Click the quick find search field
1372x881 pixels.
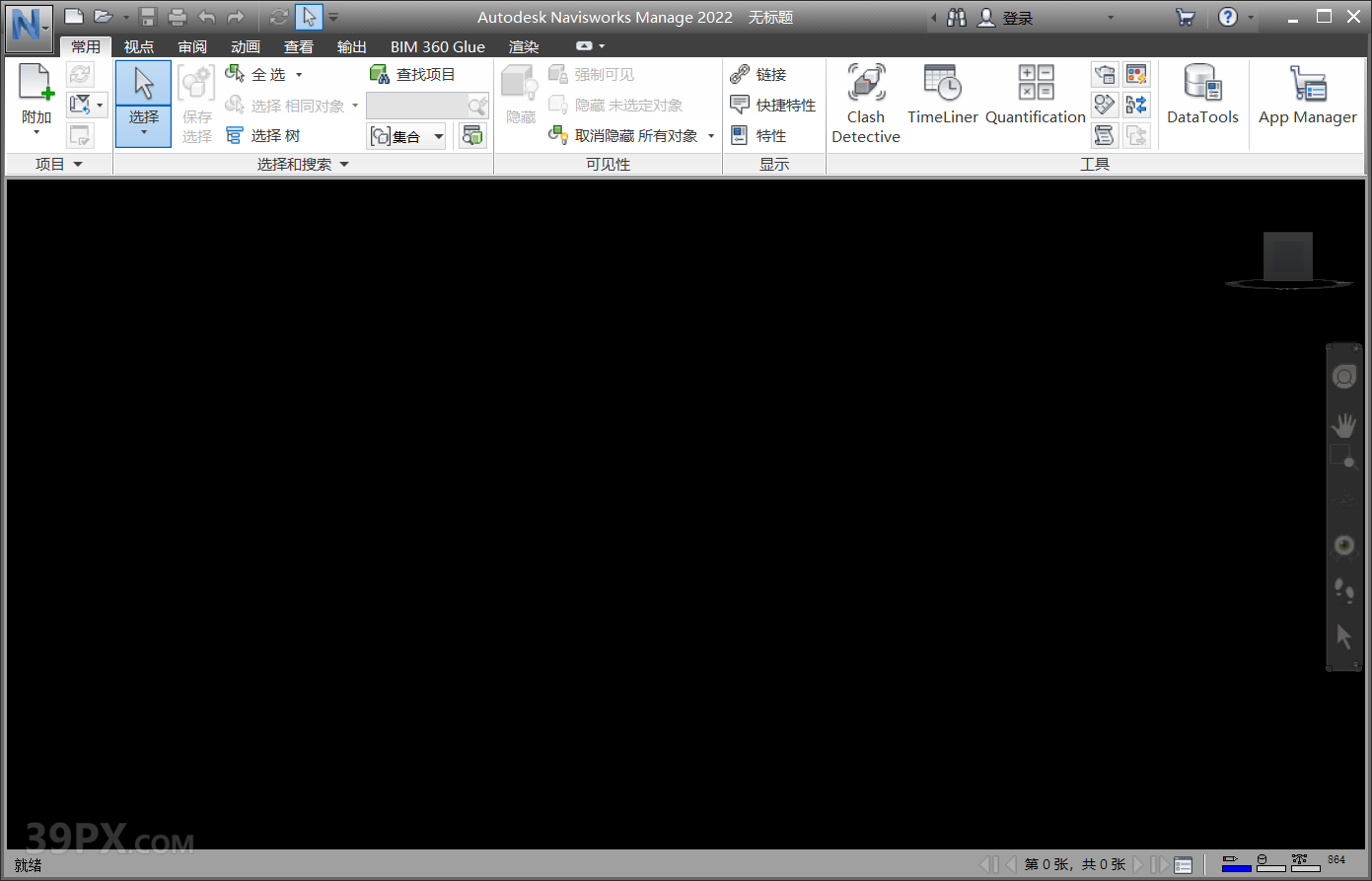pos(416,106)
